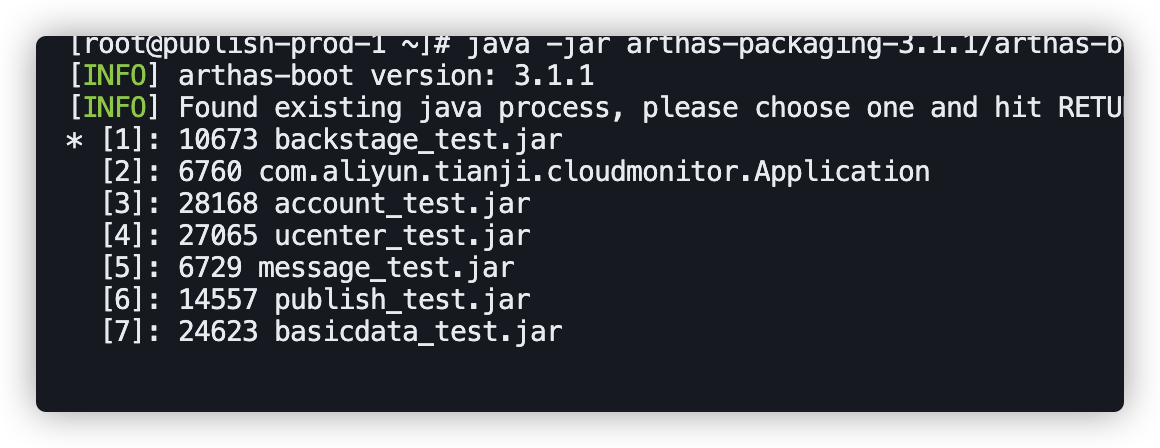This screenshot has height=448, width=1160.
Task: Click process ID 27065
Action: pyautogui.click(x=218, y=236)
